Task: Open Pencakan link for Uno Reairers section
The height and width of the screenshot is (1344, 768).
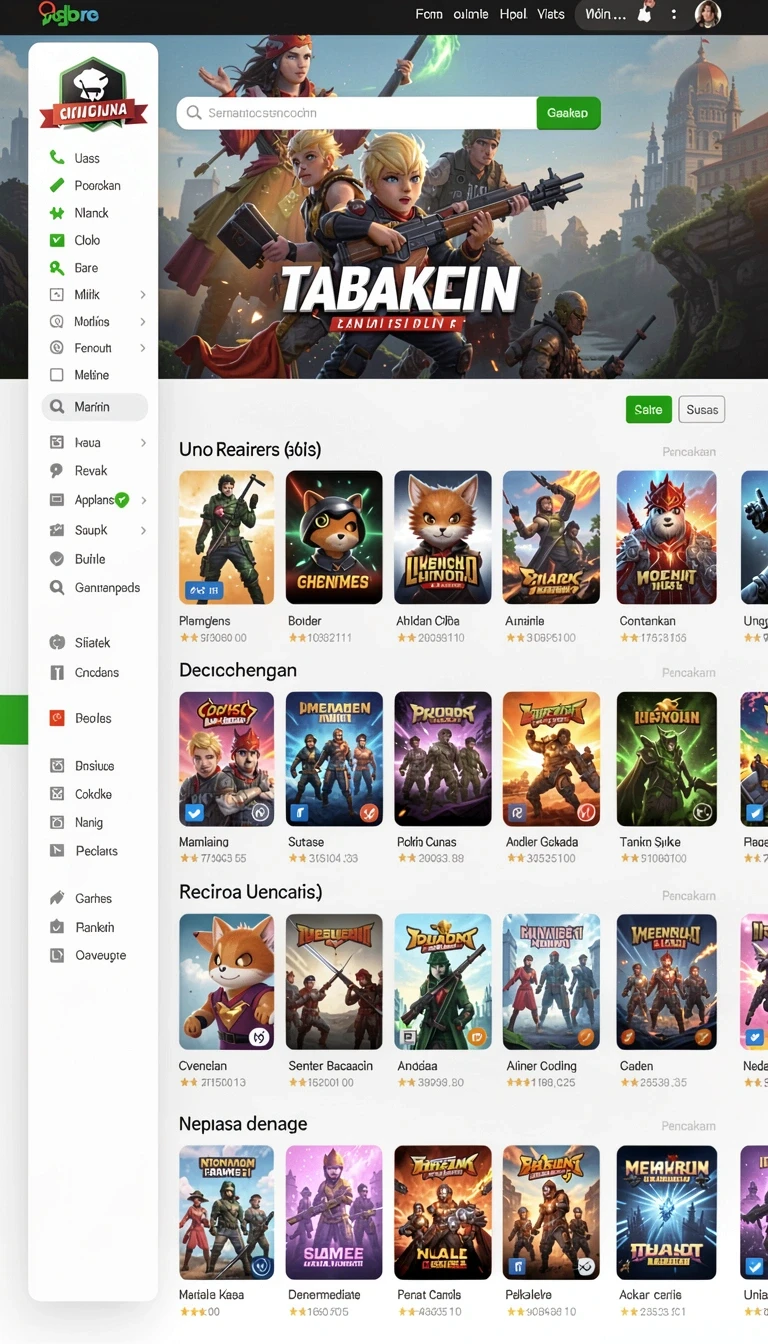Action: (x=689, y=452)
